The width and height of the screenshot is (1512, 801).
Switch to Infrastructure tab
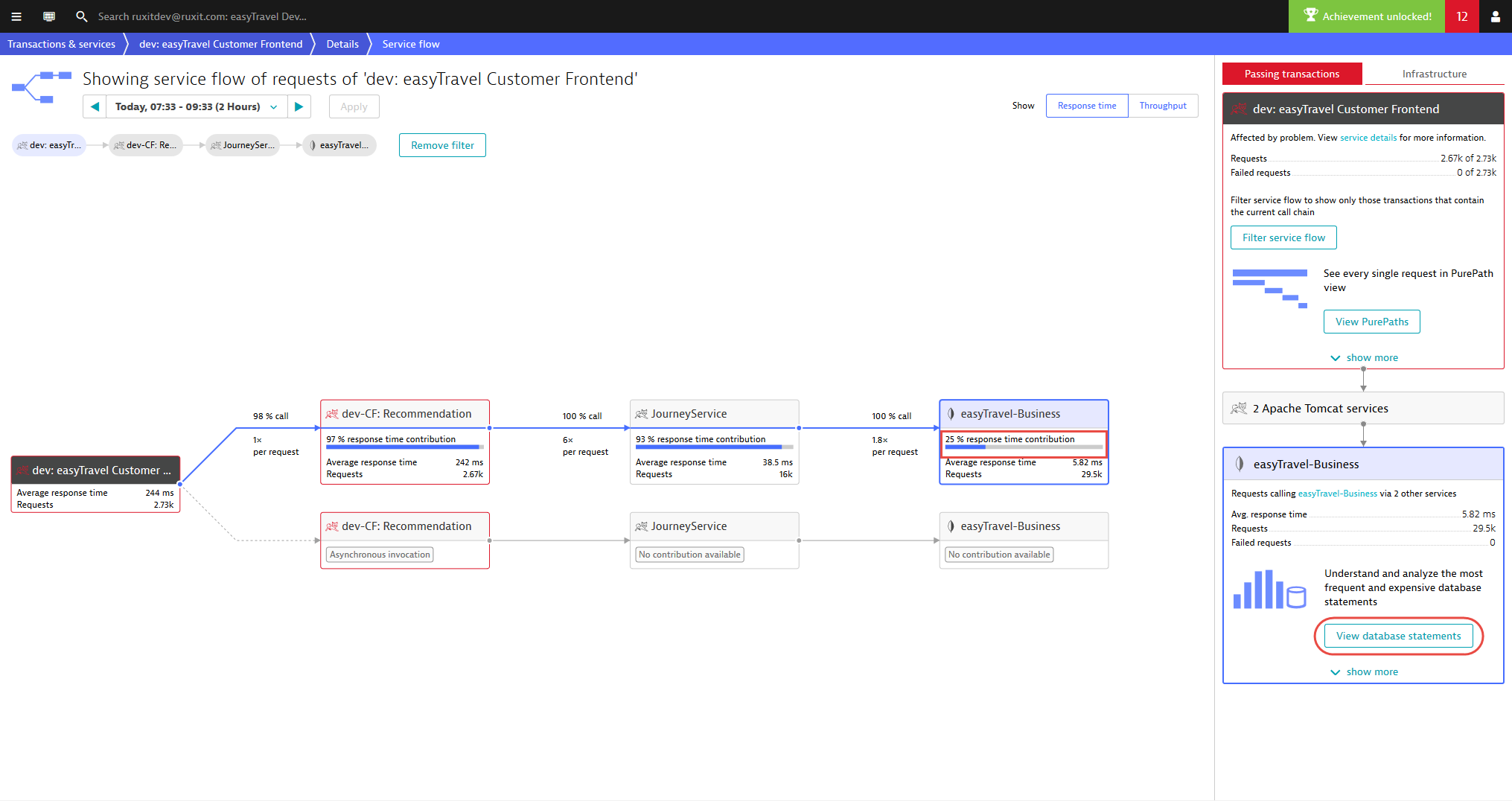[x=1434, y=74]
